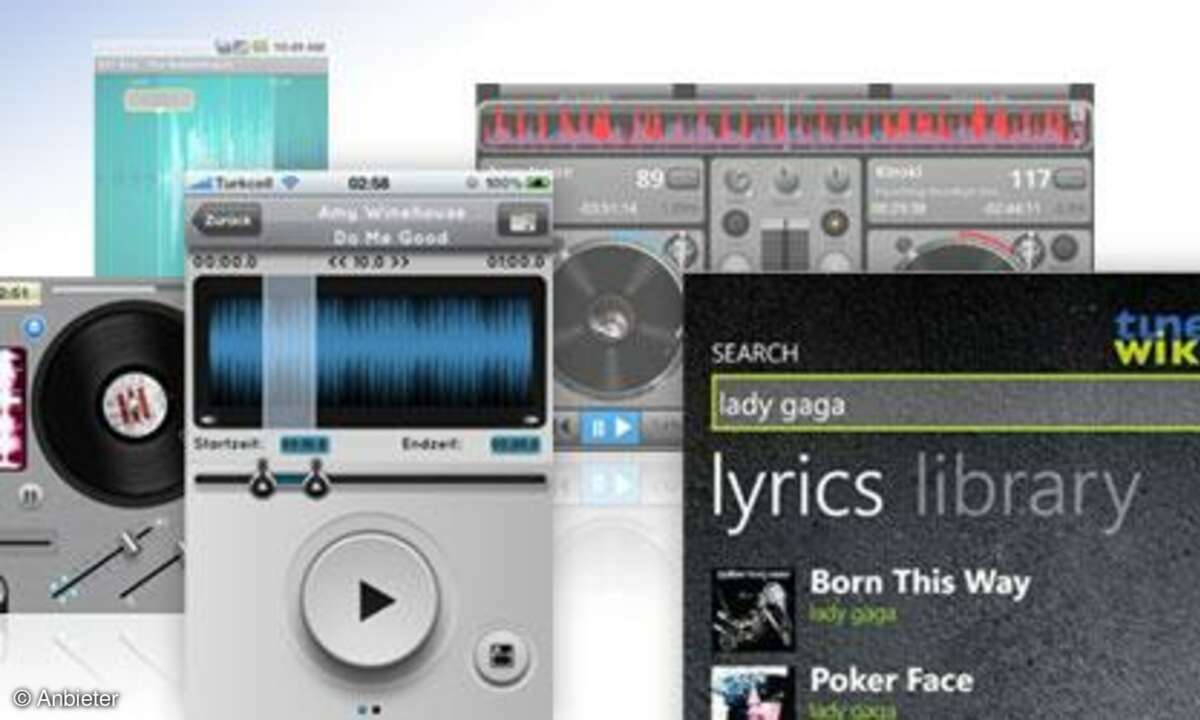
Task: Click the battery indicator in the iPhone status bar
Action: (538, 184)
